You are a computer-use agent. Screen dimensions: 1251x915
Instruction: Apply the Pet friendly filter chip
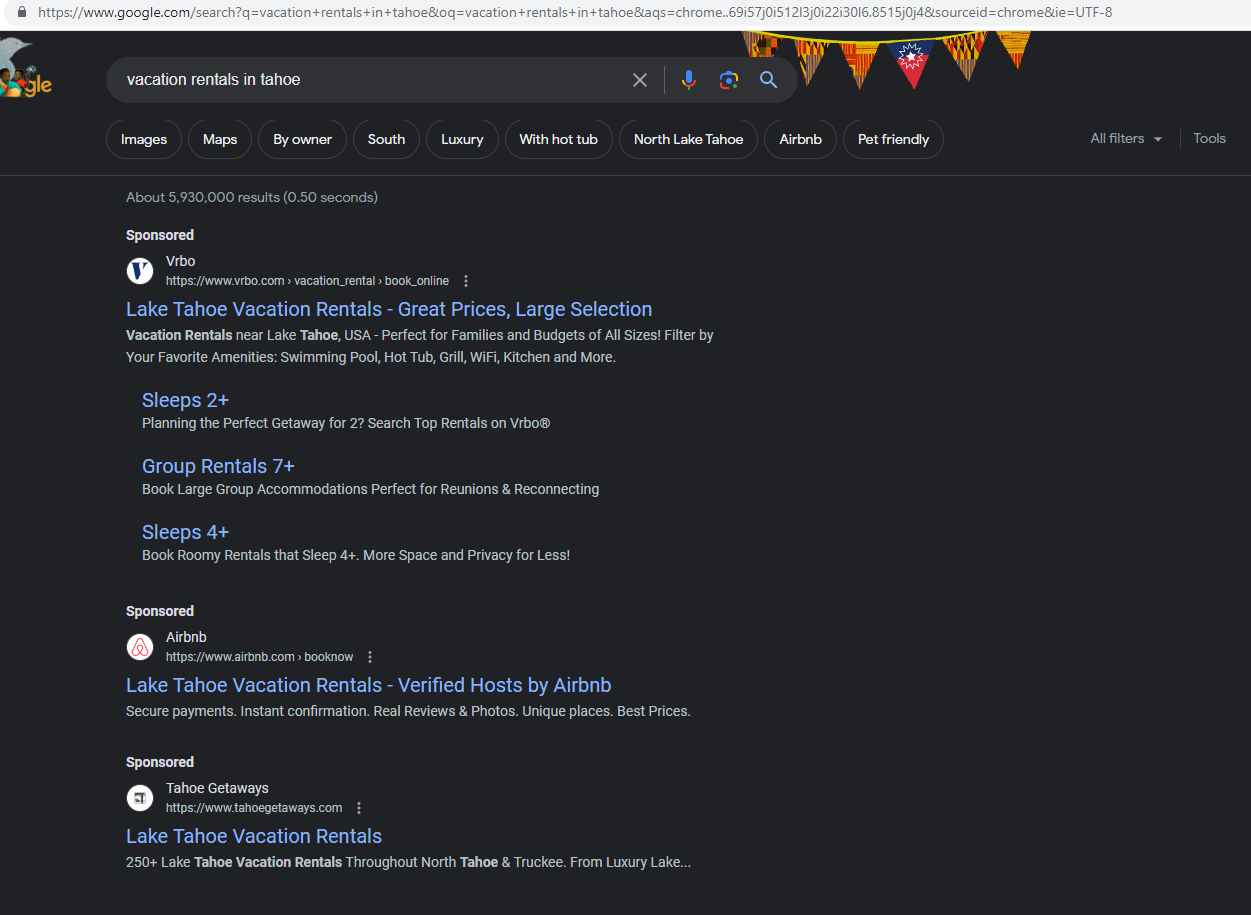[893, 139]
